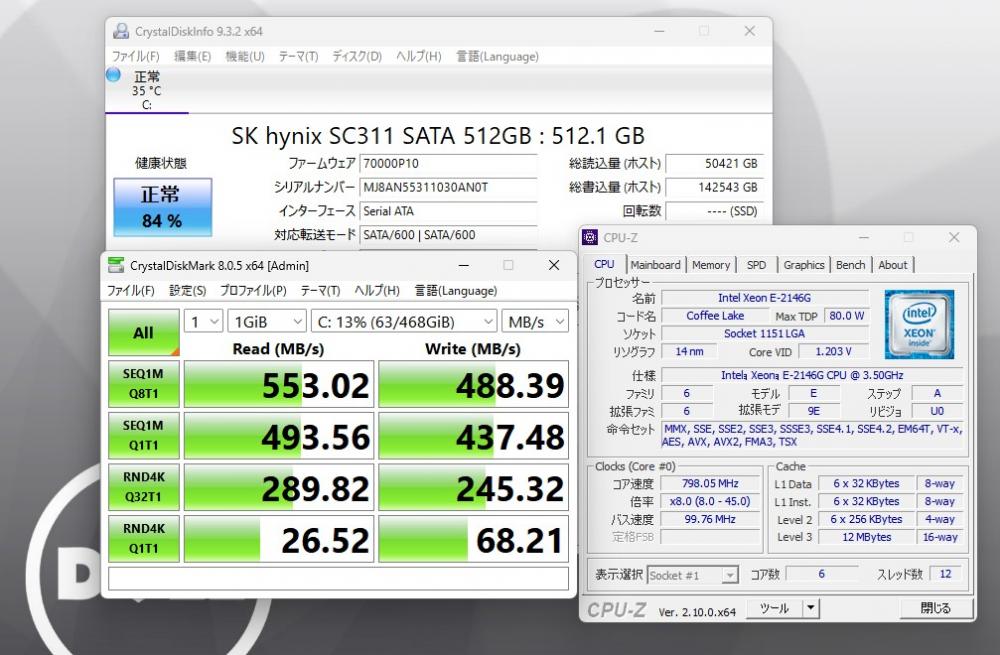Run the SEQ1M Q8T1 test
The height and width of the screenshot is (655, 1000).
click(x=143, y=383)
